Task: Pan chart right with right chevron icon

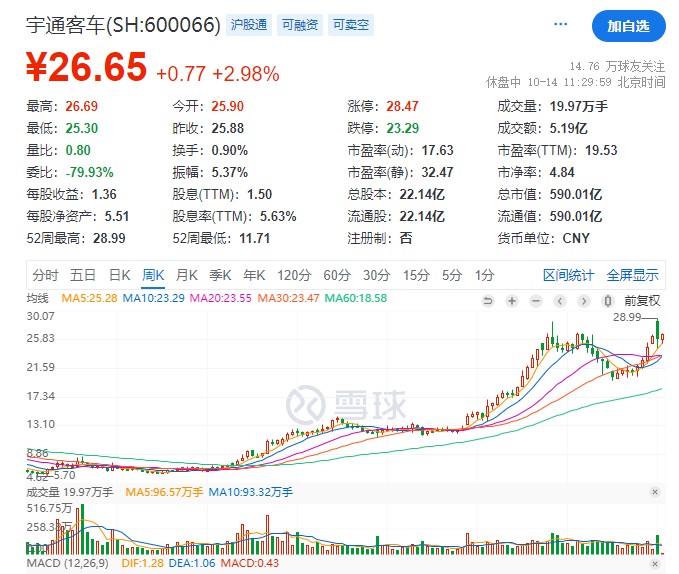Action: [584, 300]
